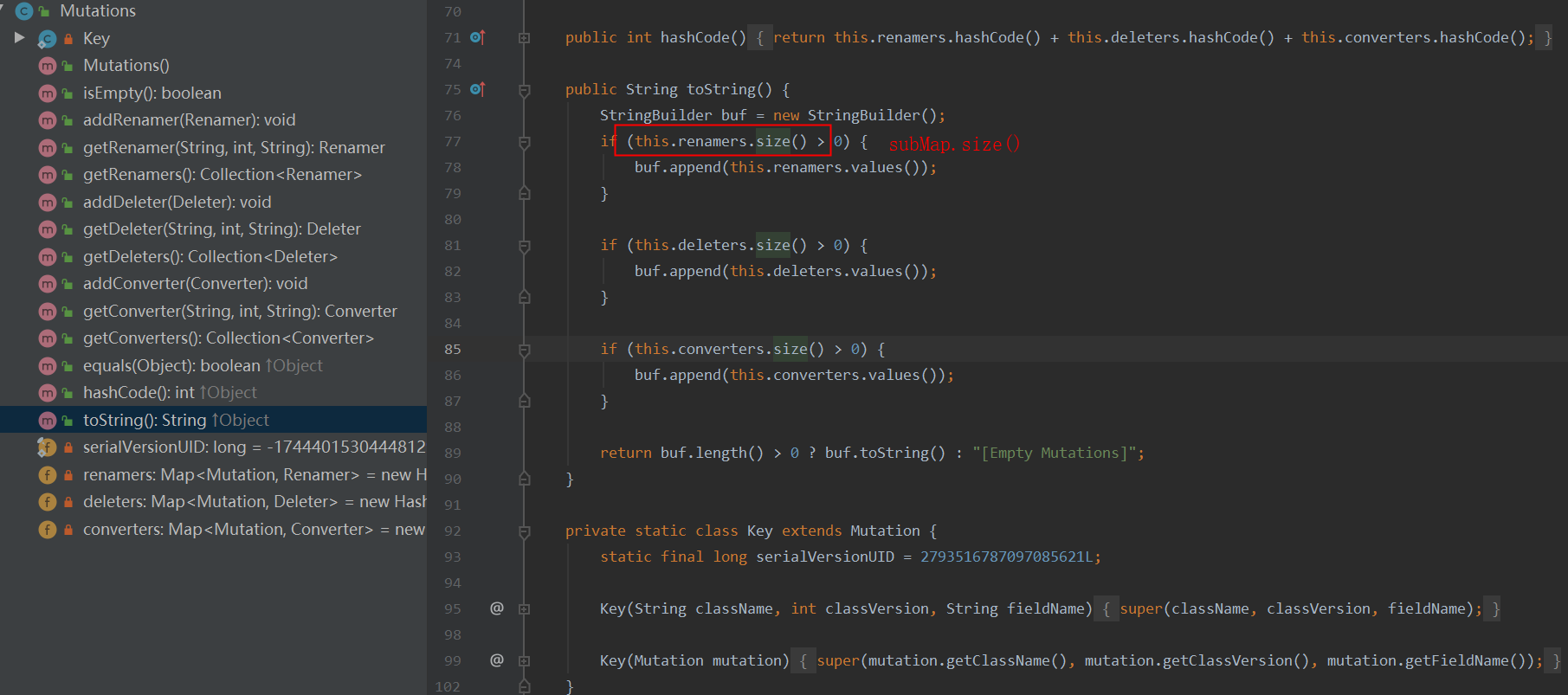
Task: Click private lock icon beside Key
Action: pos(68,39)
